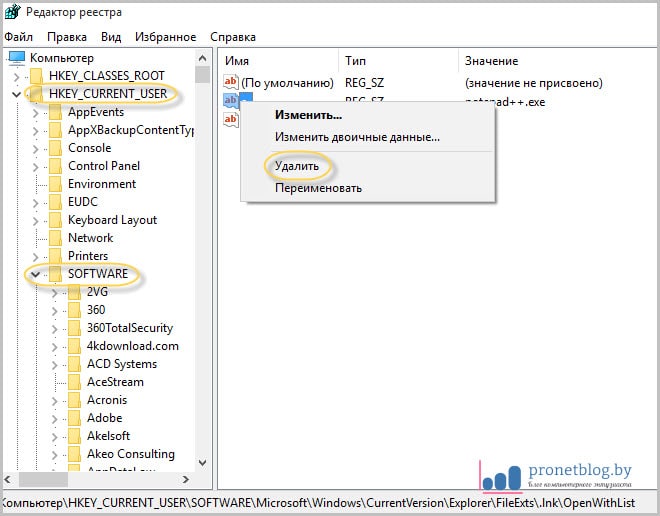This screenshot has width=660, height=516.
Task: Click the Keyboard Layout folder icon
Action: 55,220
